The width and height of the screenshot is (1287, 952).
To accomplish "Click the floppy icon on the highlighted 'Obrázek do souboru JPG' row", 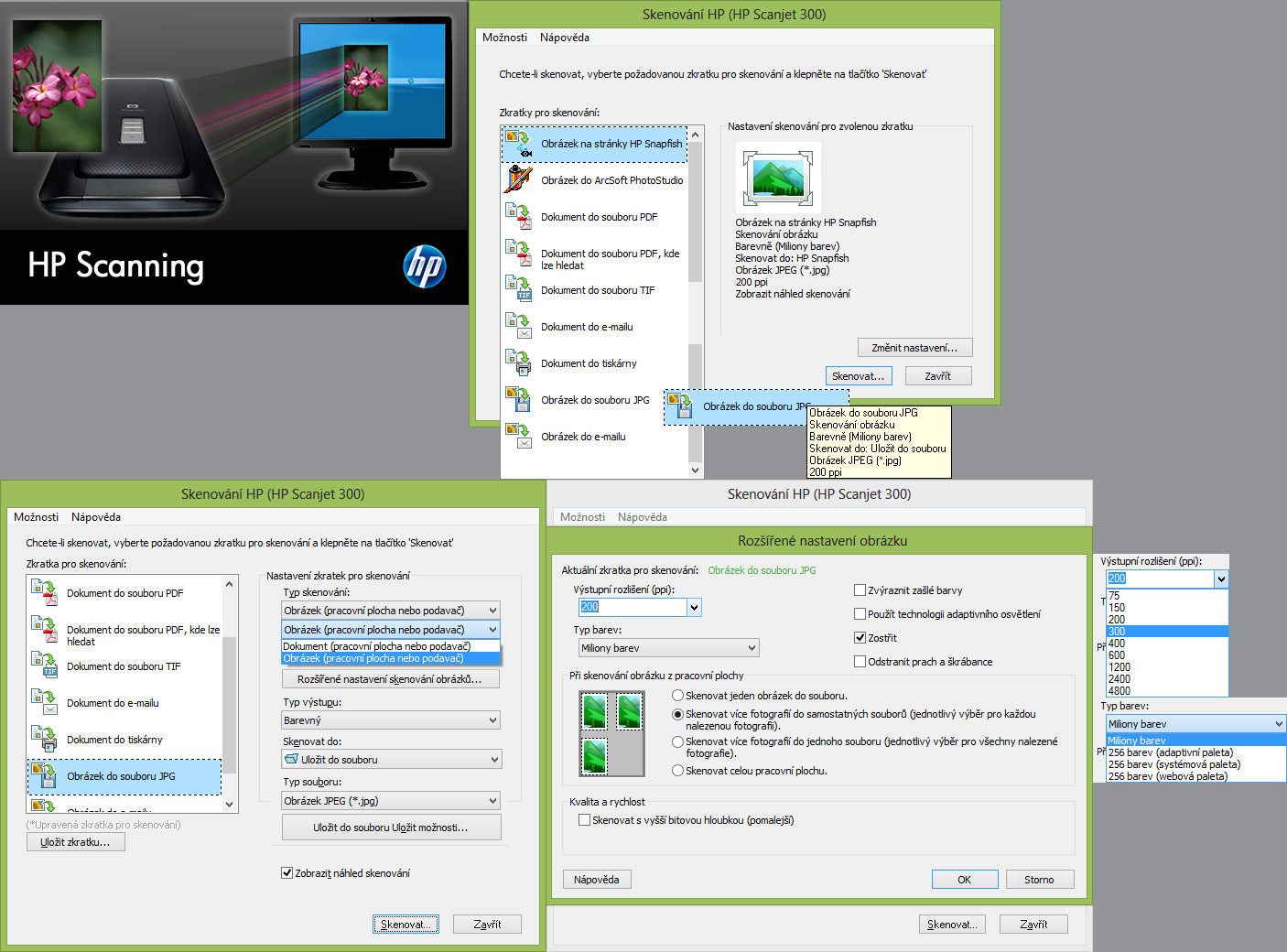I will click(680, 406).
